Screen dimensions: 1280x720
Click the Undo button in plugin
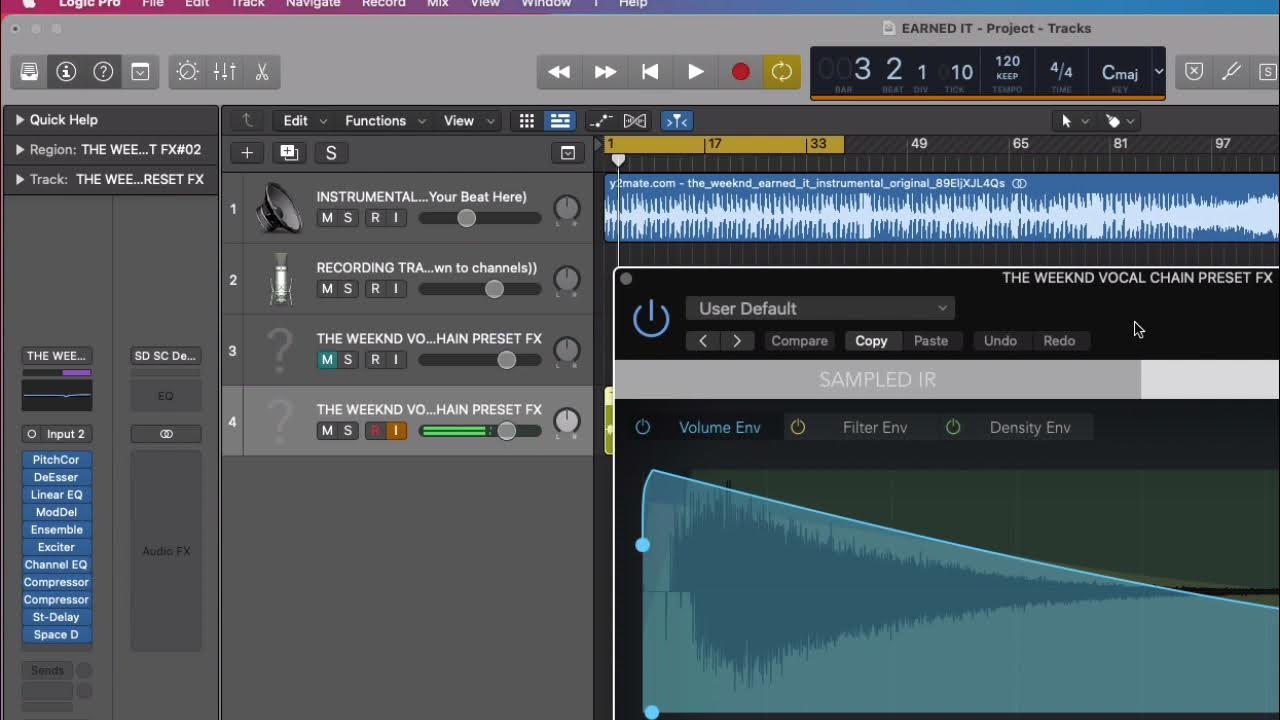click(1000, 341)
